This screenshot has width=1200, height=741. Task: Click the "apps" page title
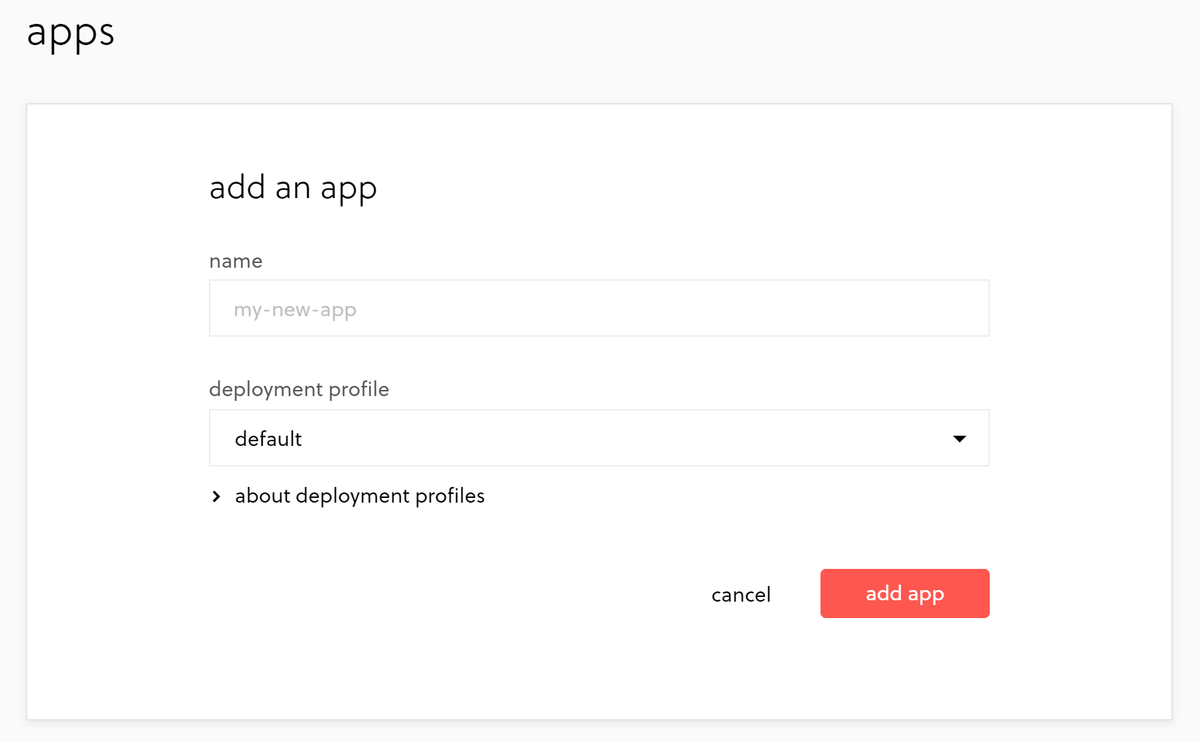point(71,33)
